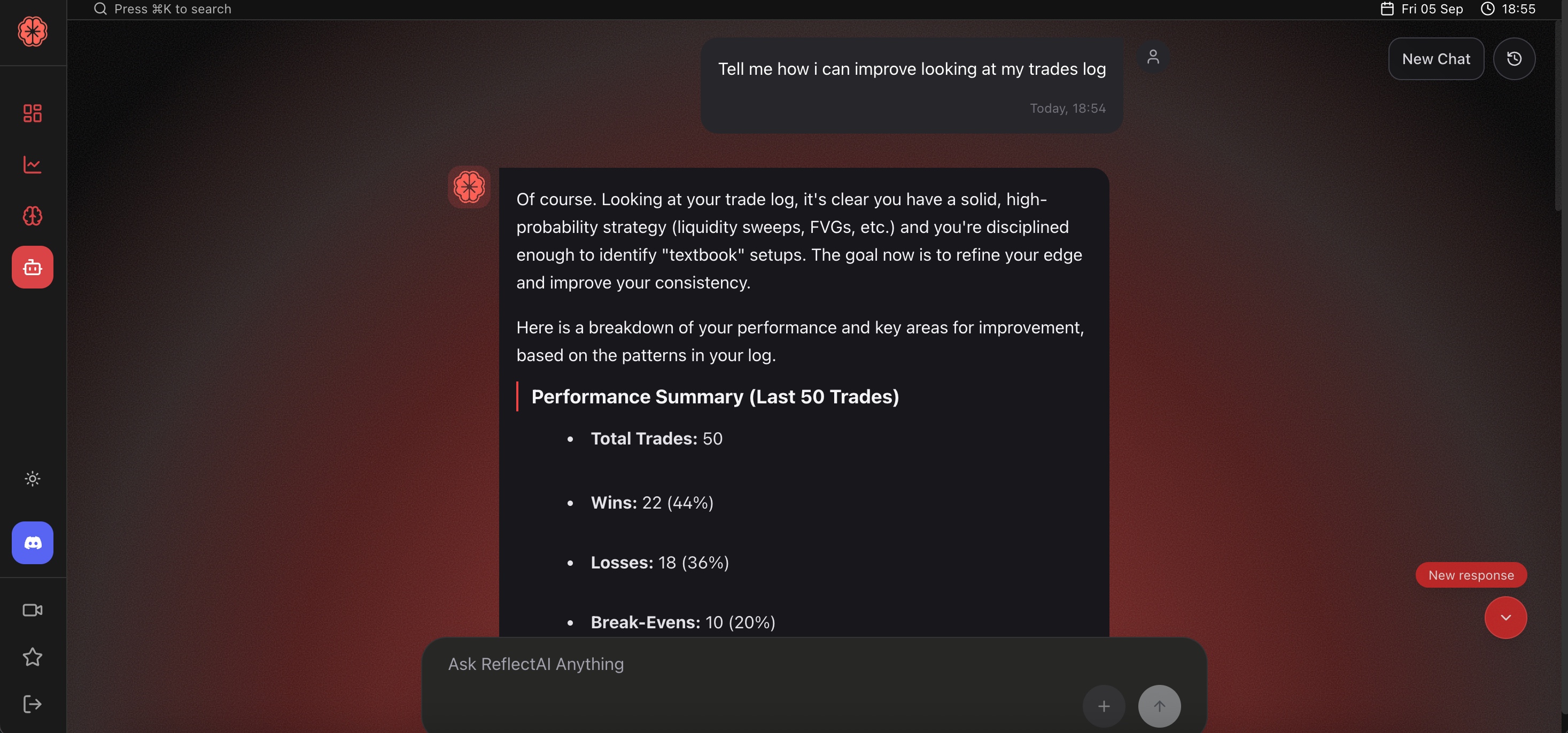Select the AI robot chat icon
This screenshot has height=733, width=1568.
32,267
